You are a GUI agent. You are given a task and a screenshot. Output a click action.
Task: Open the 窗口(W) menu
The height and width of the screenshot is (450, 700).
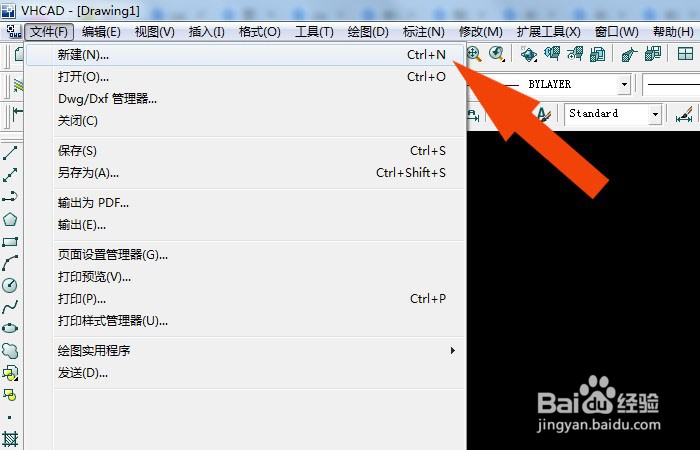click(x=617, y=32)
